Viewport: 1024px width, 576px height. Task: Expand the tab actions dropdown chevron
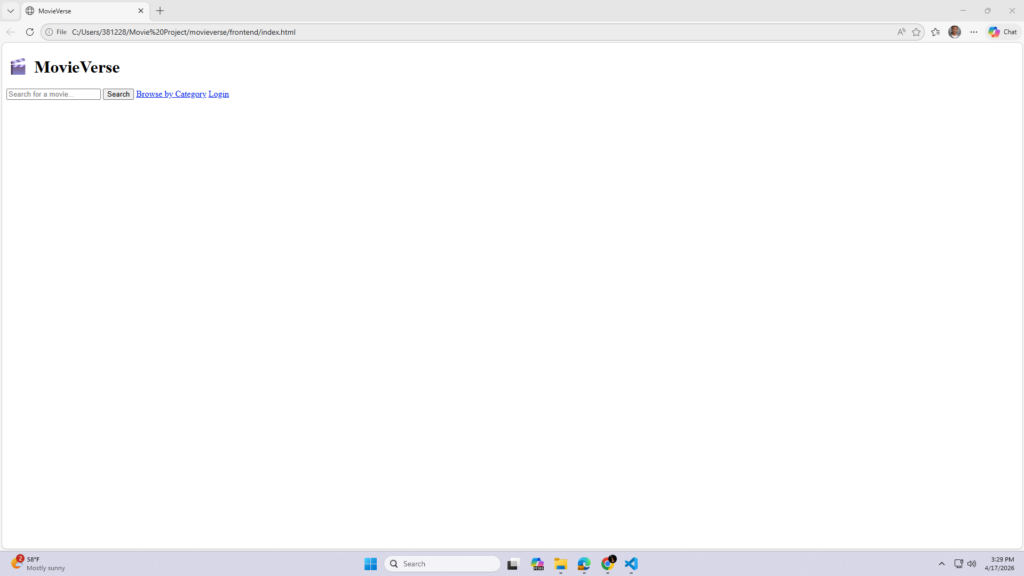click(x=10, y=11)
